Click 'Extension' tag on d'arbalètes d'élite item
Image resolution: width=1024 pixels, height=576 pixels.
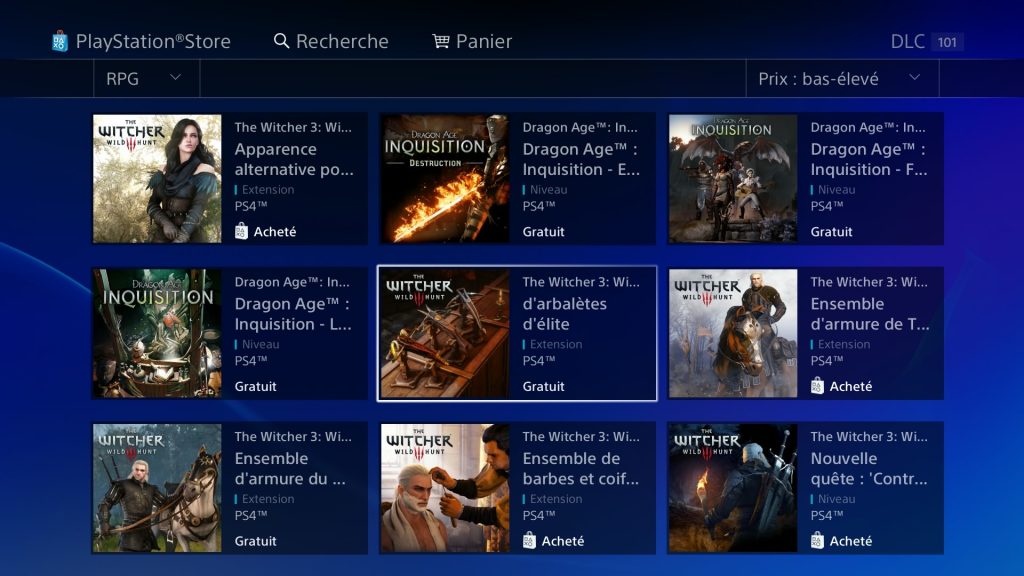point(556,344)
